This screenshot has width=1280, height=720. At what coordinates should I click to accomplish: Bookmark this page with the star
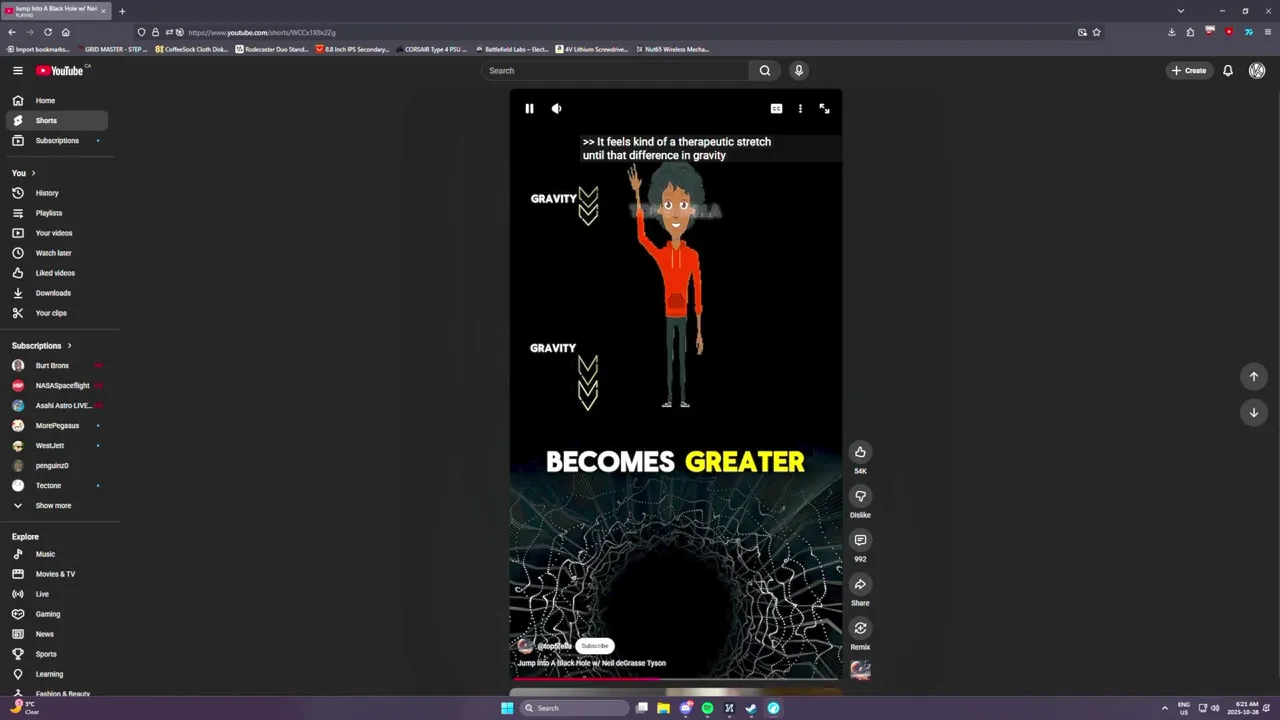pos(1096,32)
